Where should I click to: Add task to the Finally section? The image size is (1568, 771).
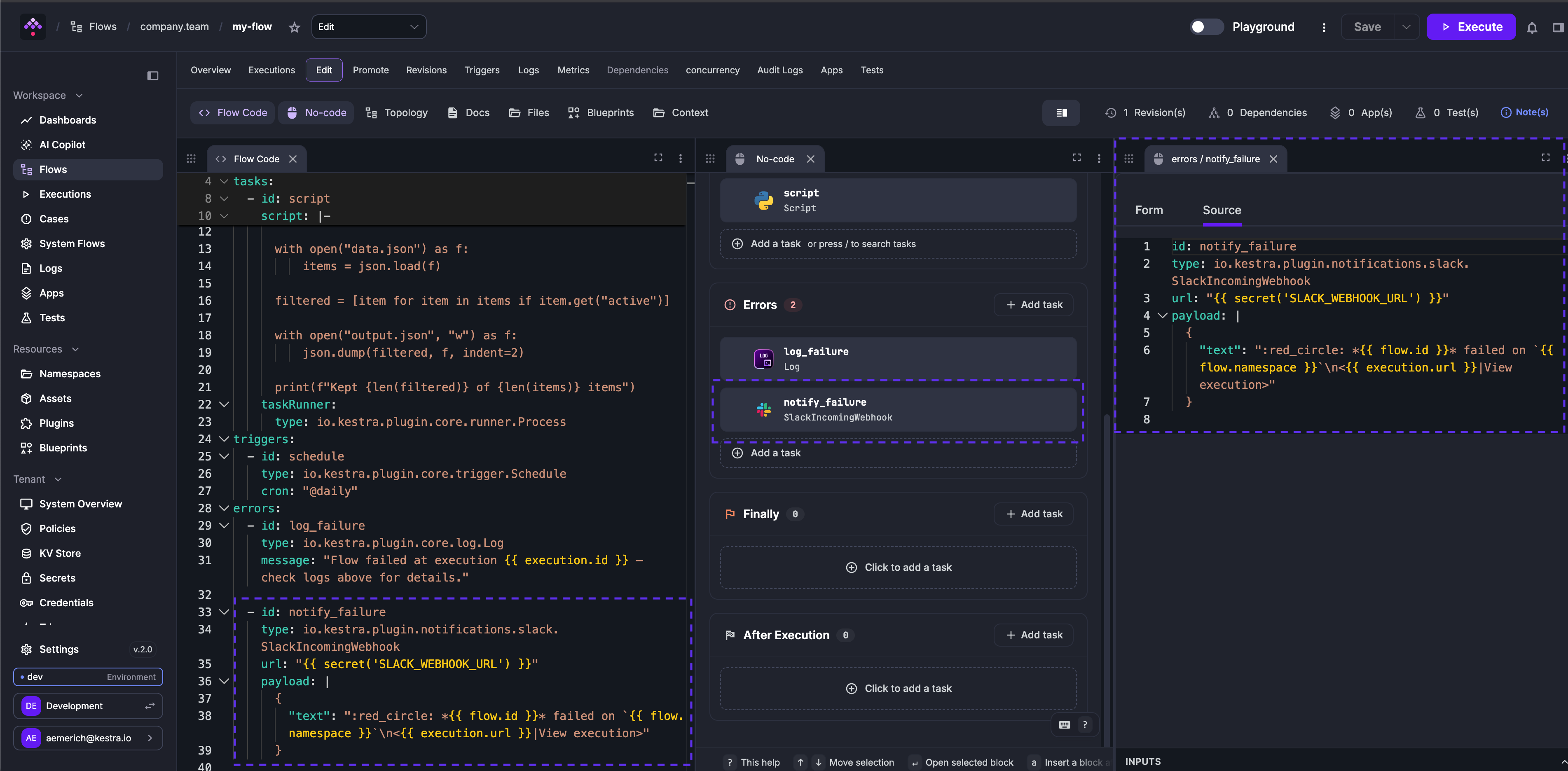tap(1034, 514)
